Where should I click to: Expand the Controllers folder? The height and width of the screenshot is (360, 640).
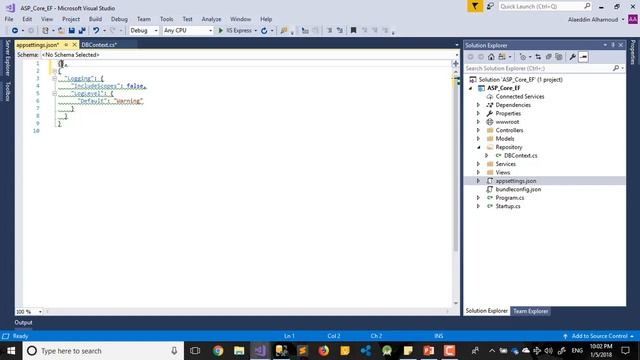(x=478, y=130)
